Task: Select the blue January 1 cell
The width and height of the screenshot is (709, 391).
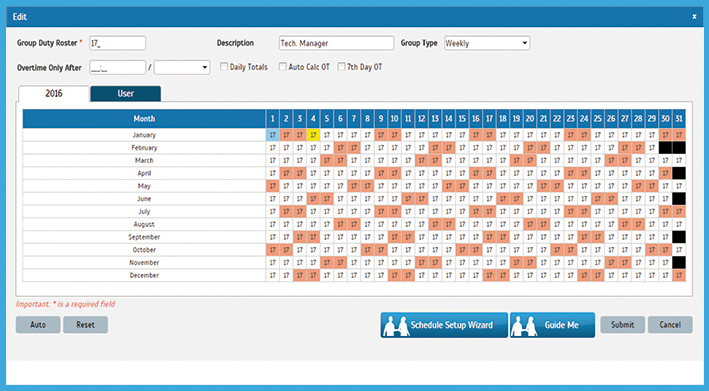Action: coord(272,135)
